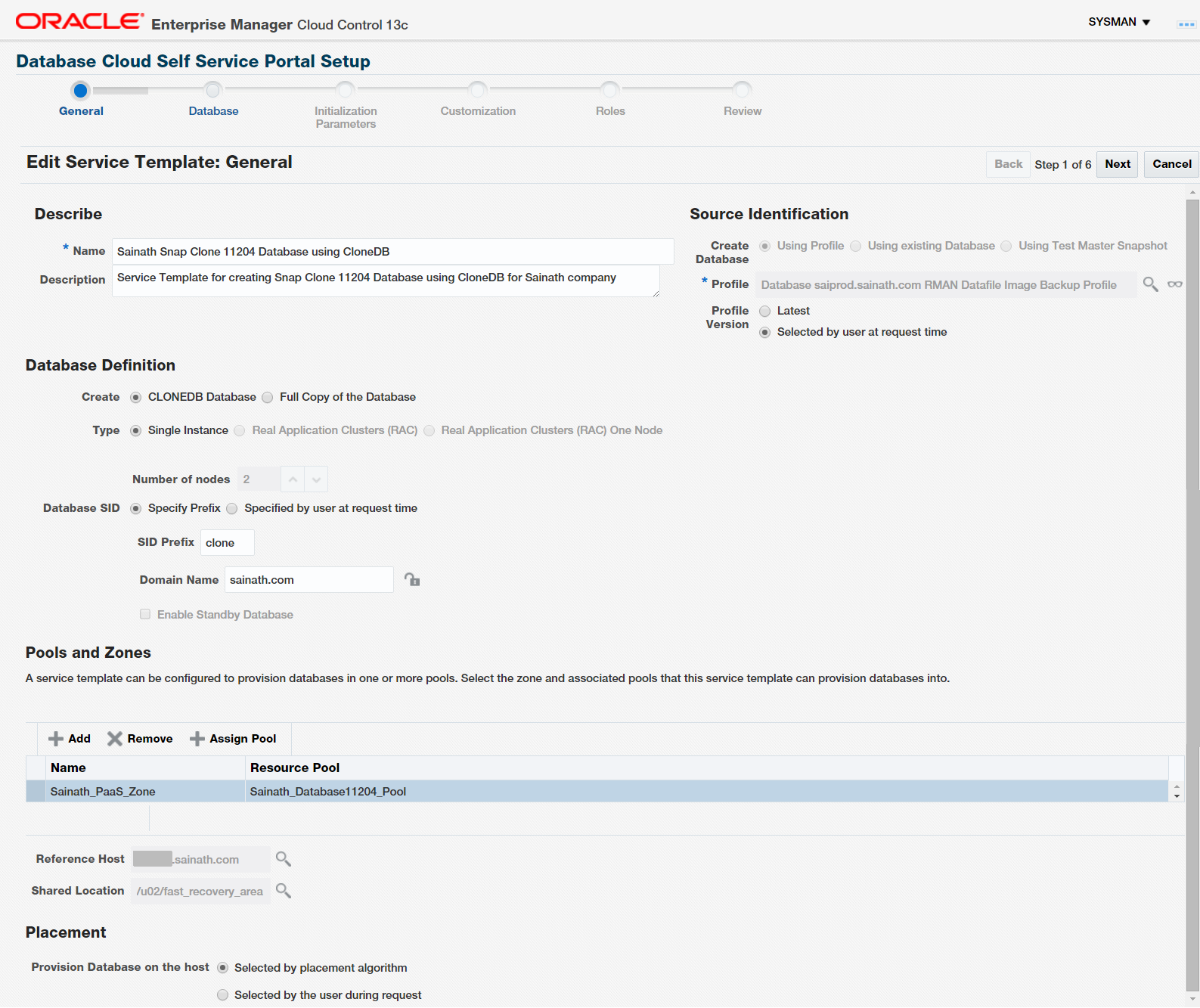This screenshot has height=1008, width=1200.
Task: Select placement algorithm host option
Action: [x=223, y=968]
